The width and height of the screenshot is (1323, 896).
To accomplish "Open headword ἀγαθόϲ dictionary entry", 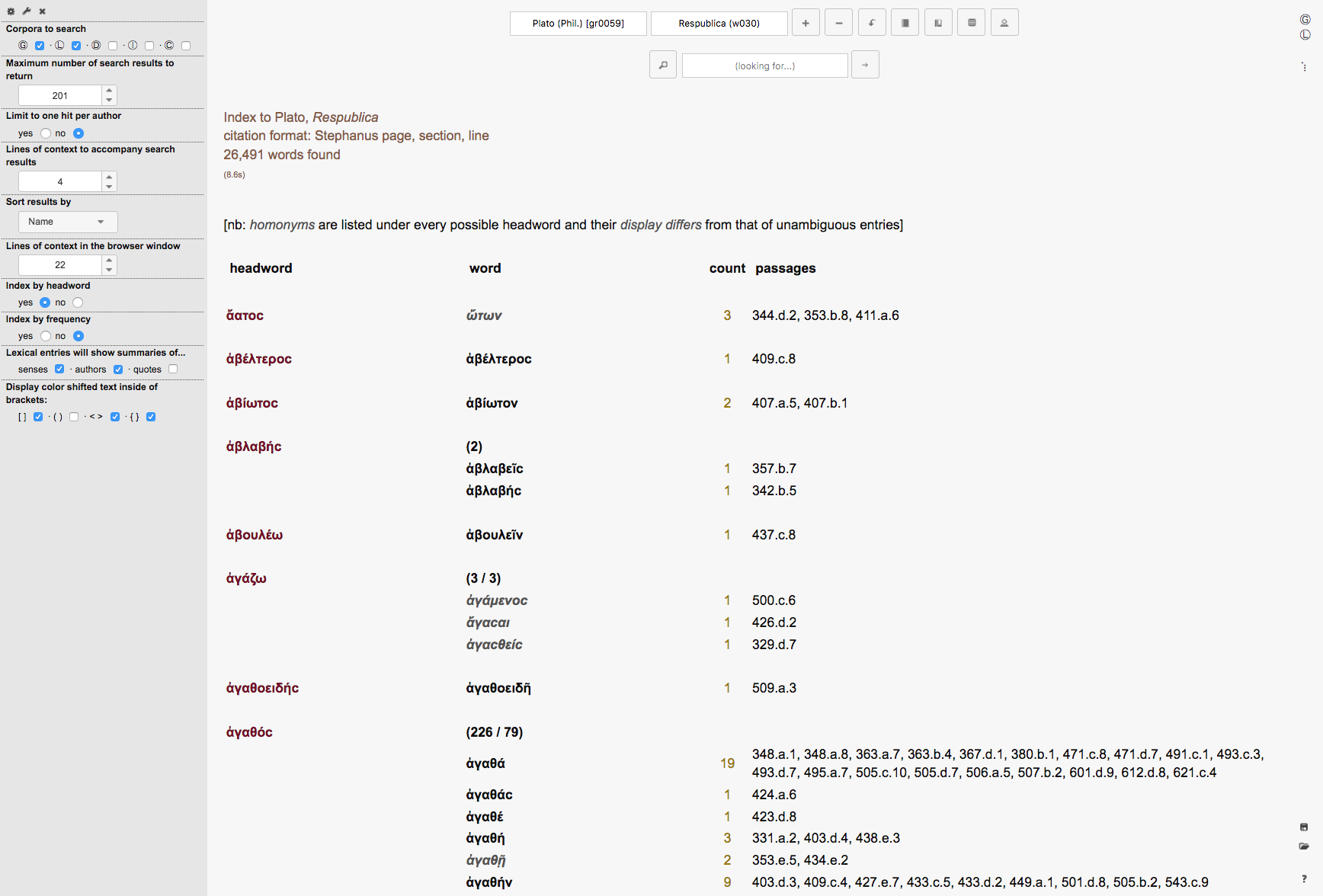I will [x=249, y=732].
